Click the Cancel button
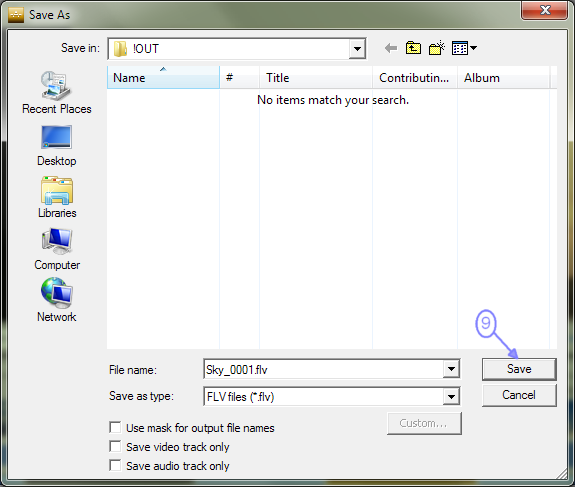The height and width of the screenshot is (487, 576). point(519,395)
